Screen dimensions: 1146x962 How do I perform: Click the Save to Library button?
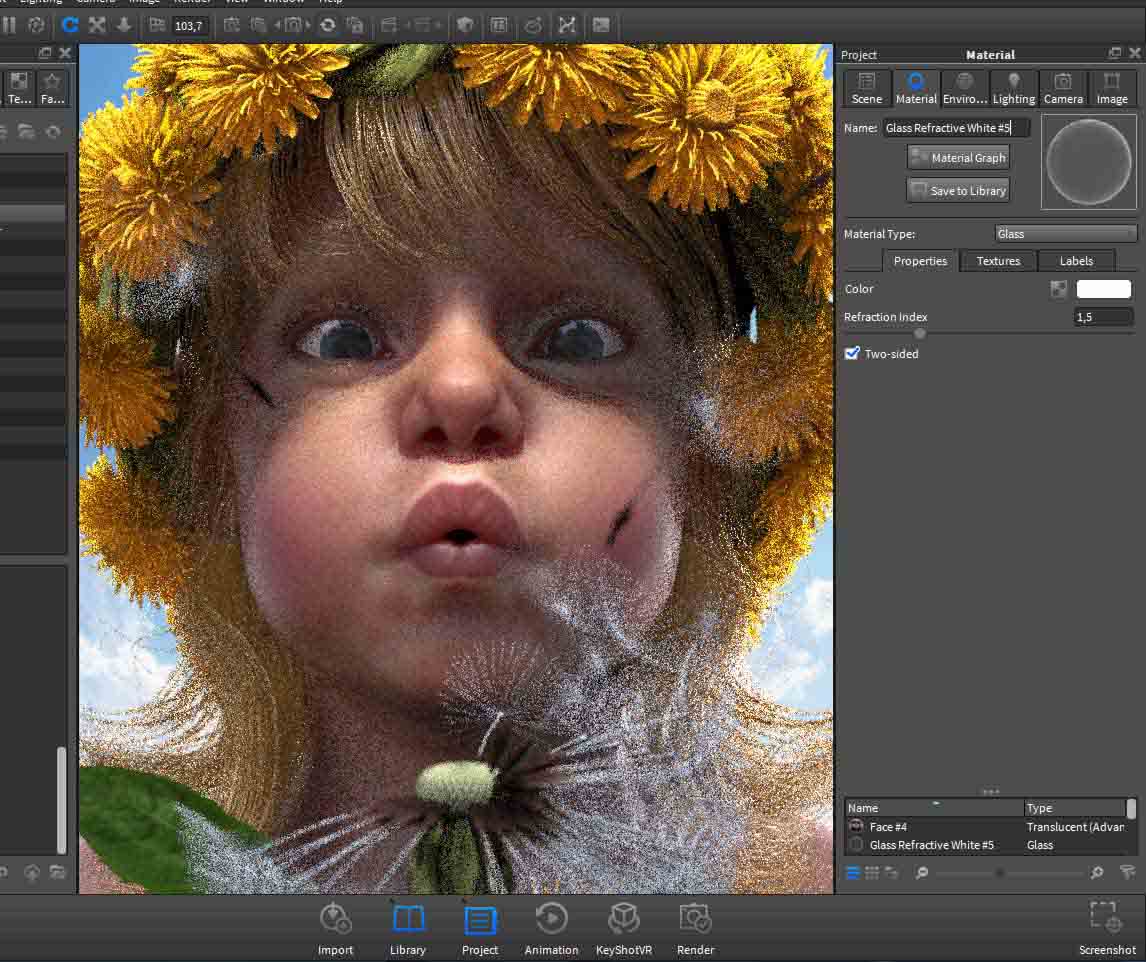[958, 190]
